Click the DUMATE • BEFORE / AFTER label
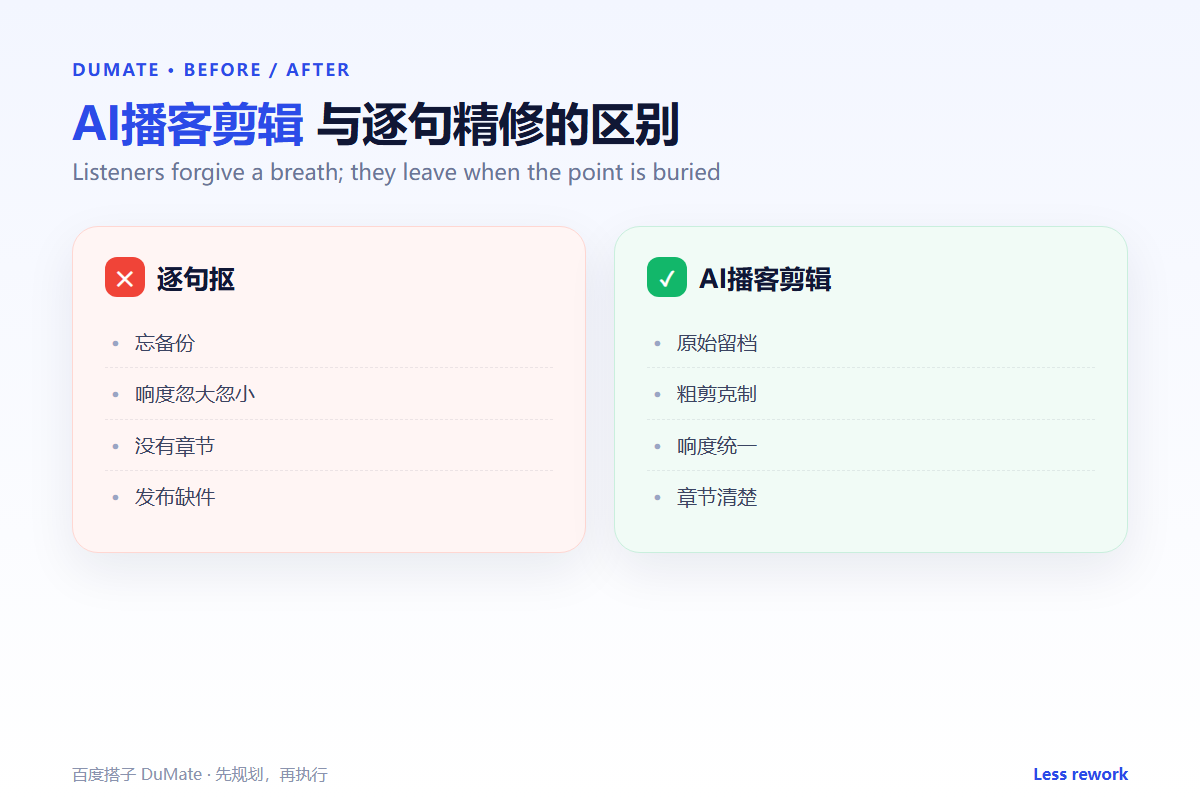Viewport: 1200px width, 800px height. click(211, 70)
